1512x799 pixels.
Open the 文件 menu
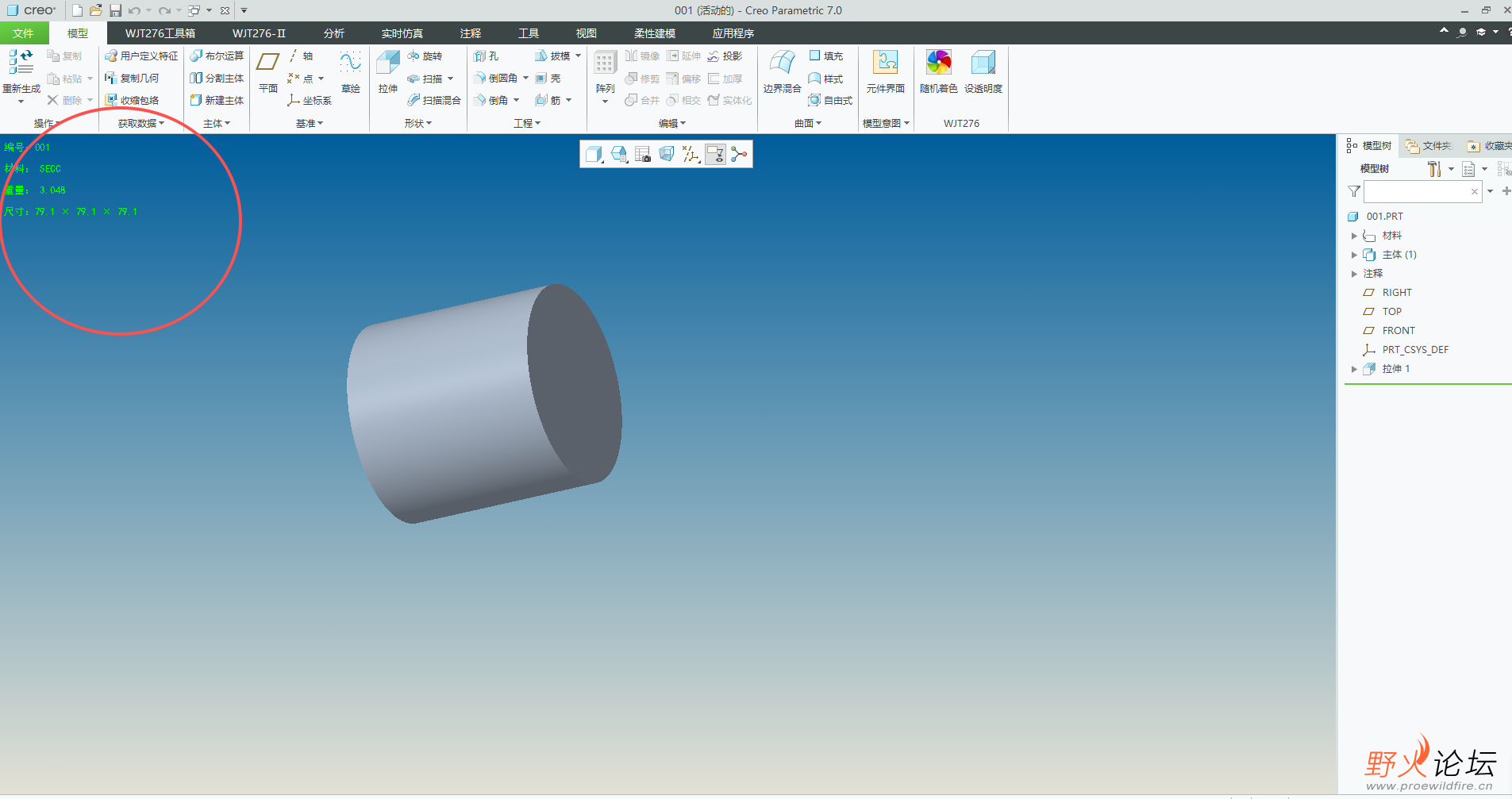(x=24, y=33)
